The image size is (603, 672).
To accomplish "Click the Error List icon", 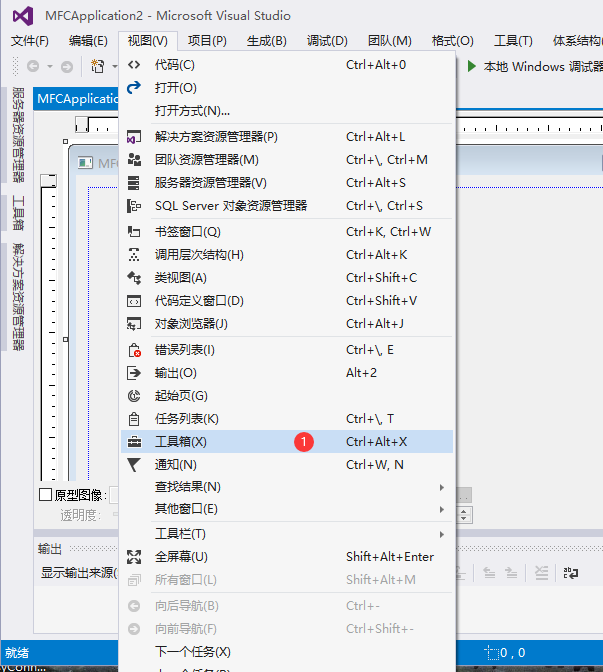I will (x=134, y=350).
